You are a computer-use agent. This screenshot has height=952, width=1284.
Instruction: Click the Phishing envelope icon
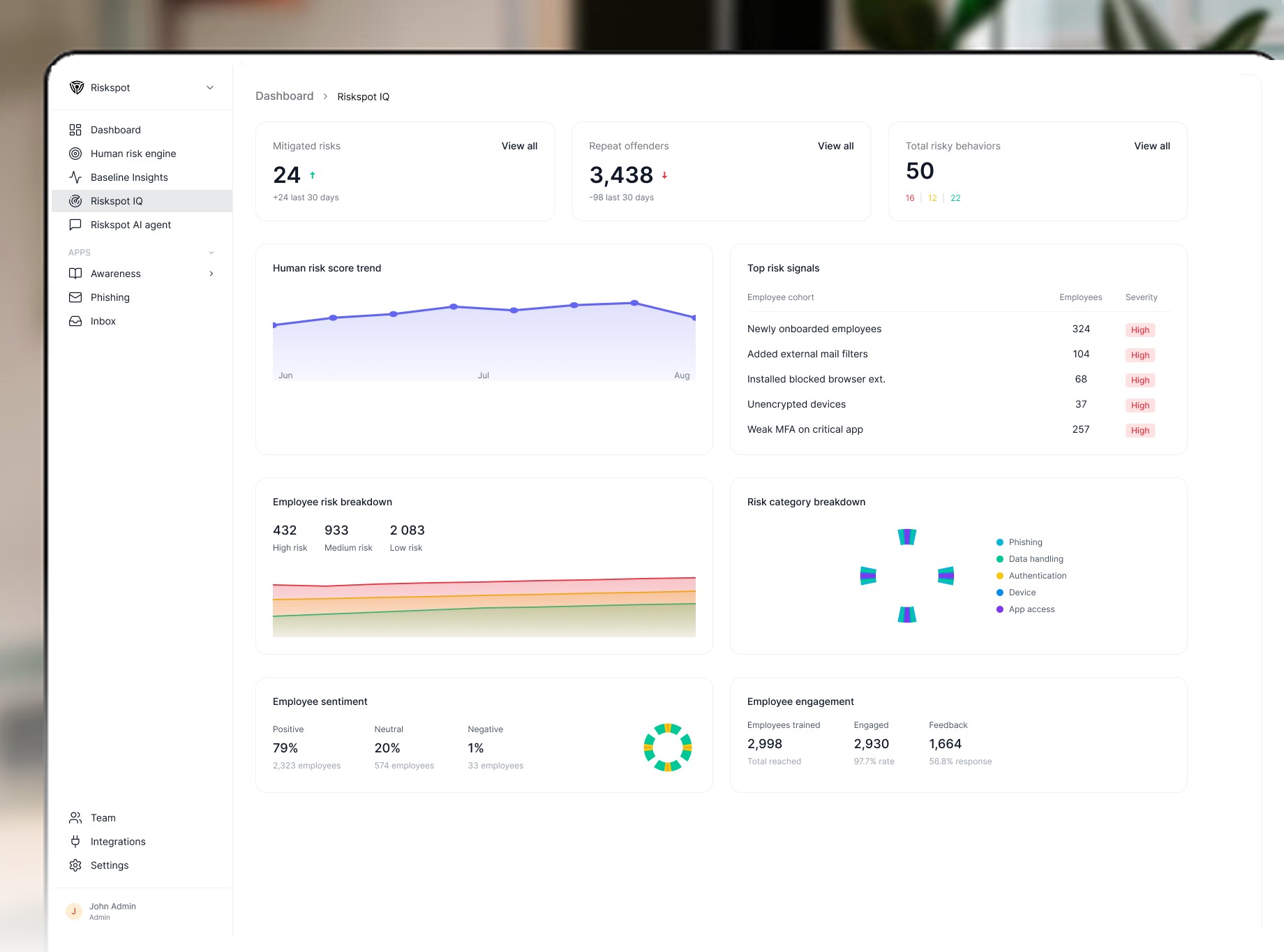[75, 297]
